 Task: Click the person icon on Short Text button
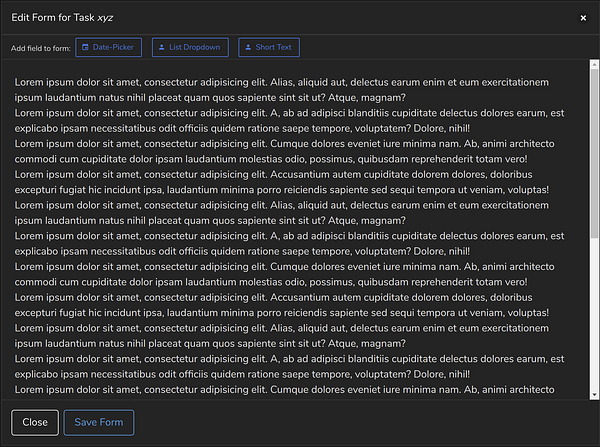point(248,47)
